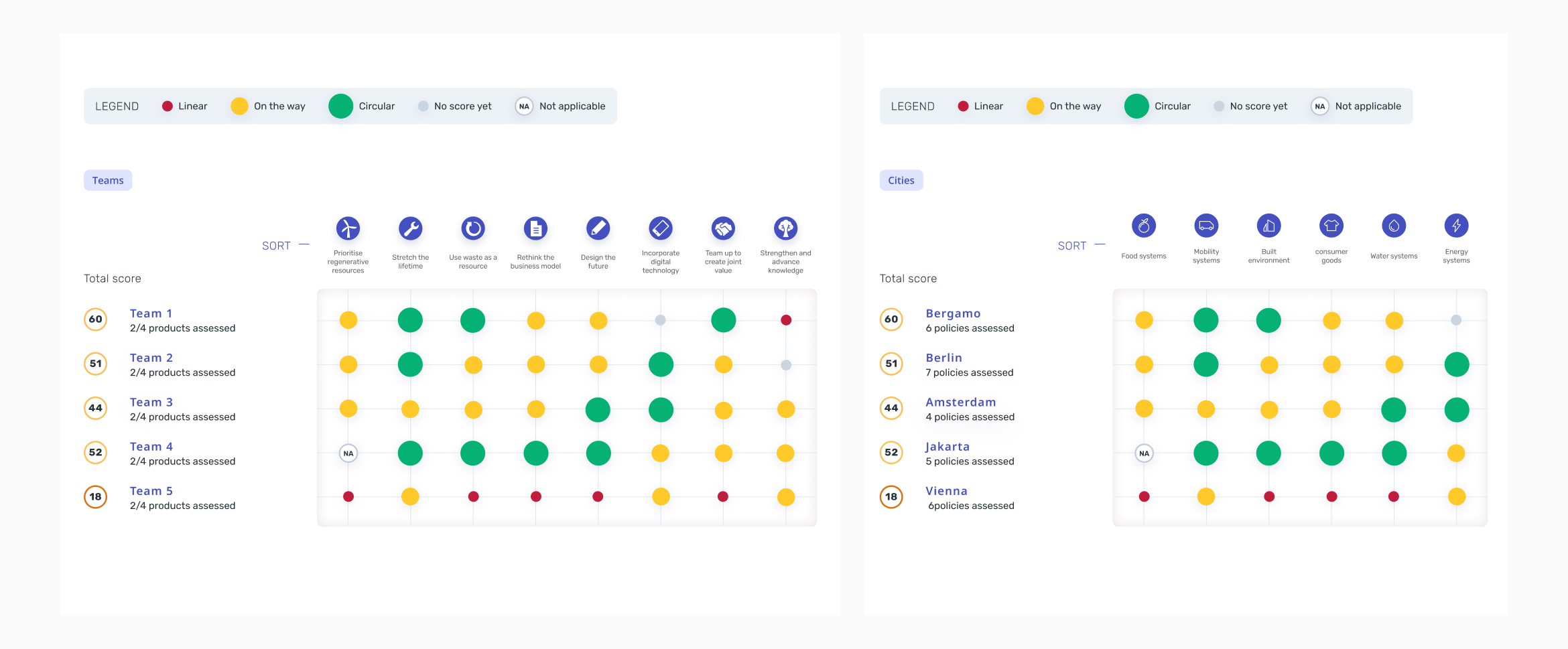The width and height of the screenshot is (1568, 649).
Task: Open the Team 3 link
Action: point(151,402)
